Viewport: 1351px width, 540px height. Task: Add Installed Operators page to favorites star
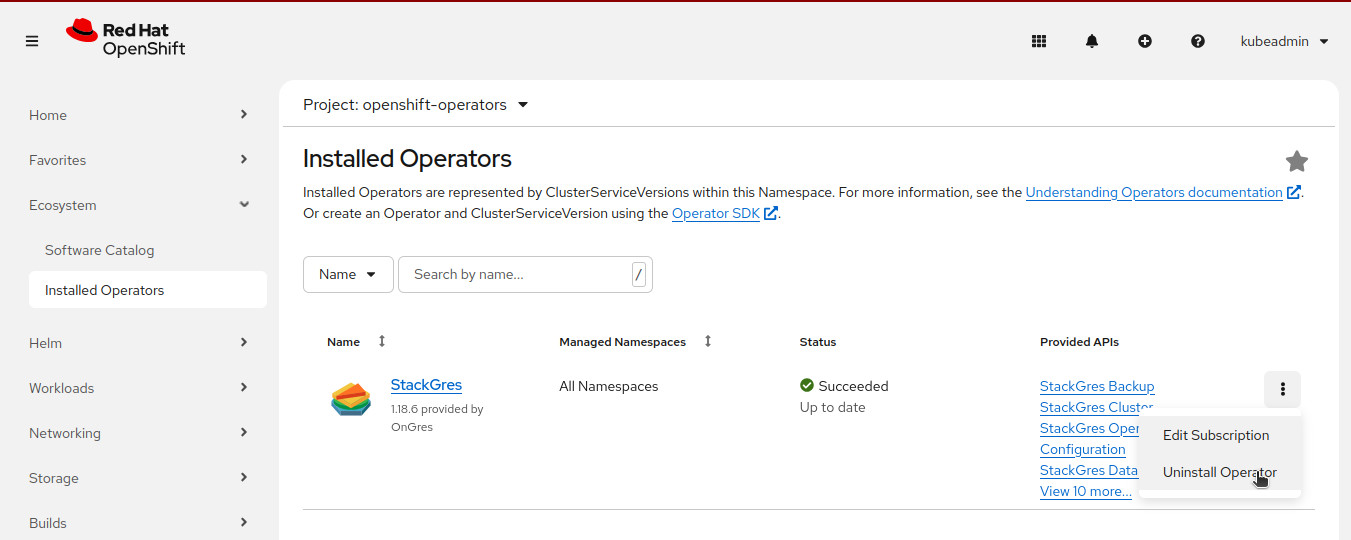pos(1297,161)
